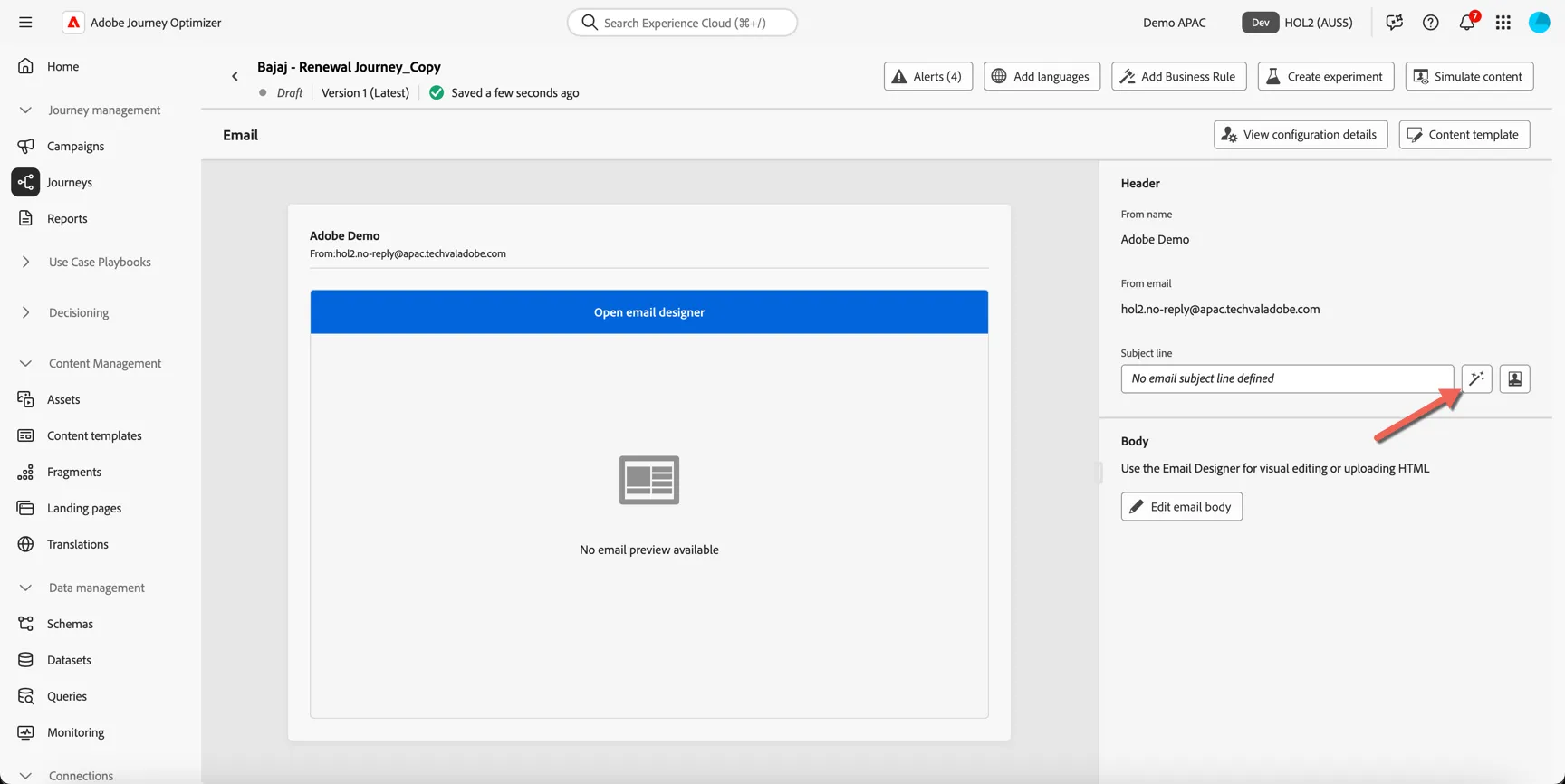
Task: Click View configuration details button
Action: (1301, 134)
